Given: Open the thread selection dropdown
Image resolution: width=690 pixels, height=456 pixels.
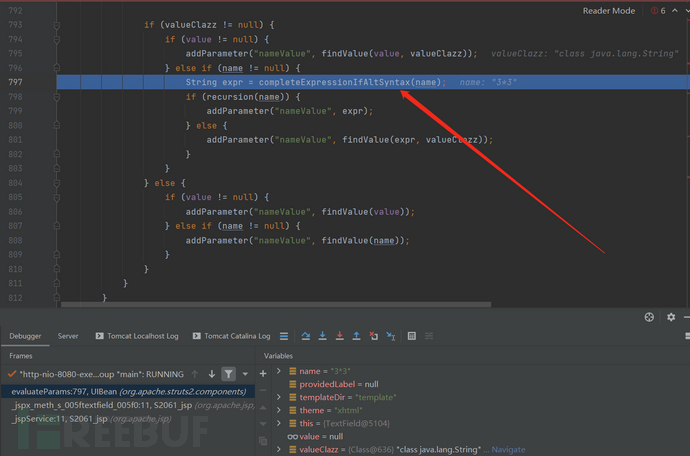Looking at the screenshot, I should pos(245,373).
